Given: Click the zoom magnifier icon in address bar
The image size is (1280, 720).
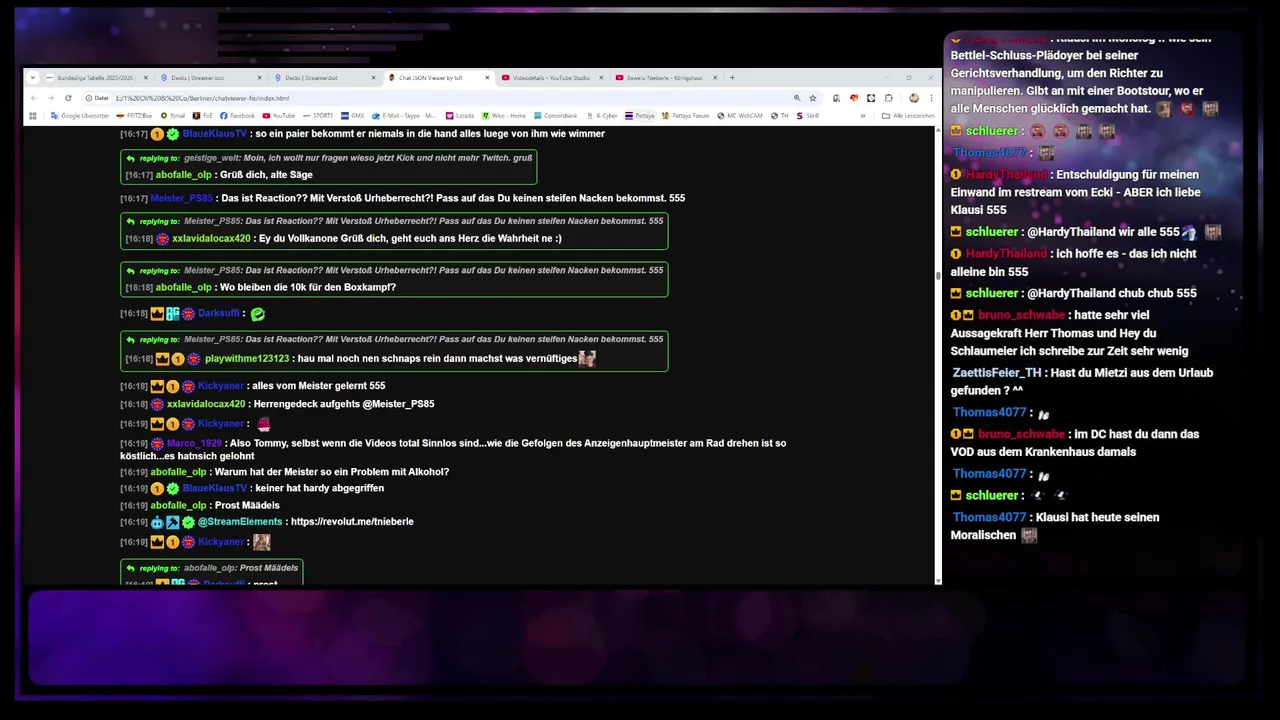Looking at the screenshot, I should [797, 98].
